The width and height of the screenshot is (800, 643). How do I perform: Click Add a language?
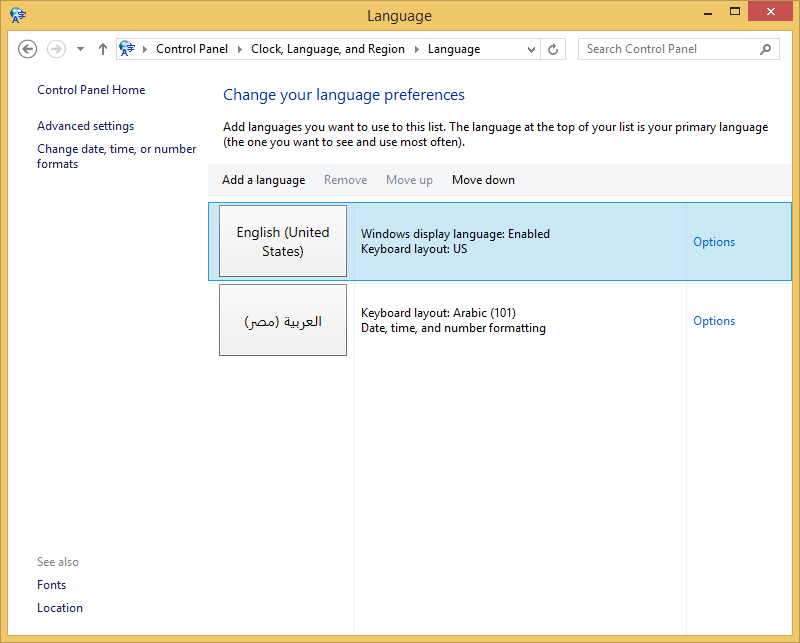(264, 180)
